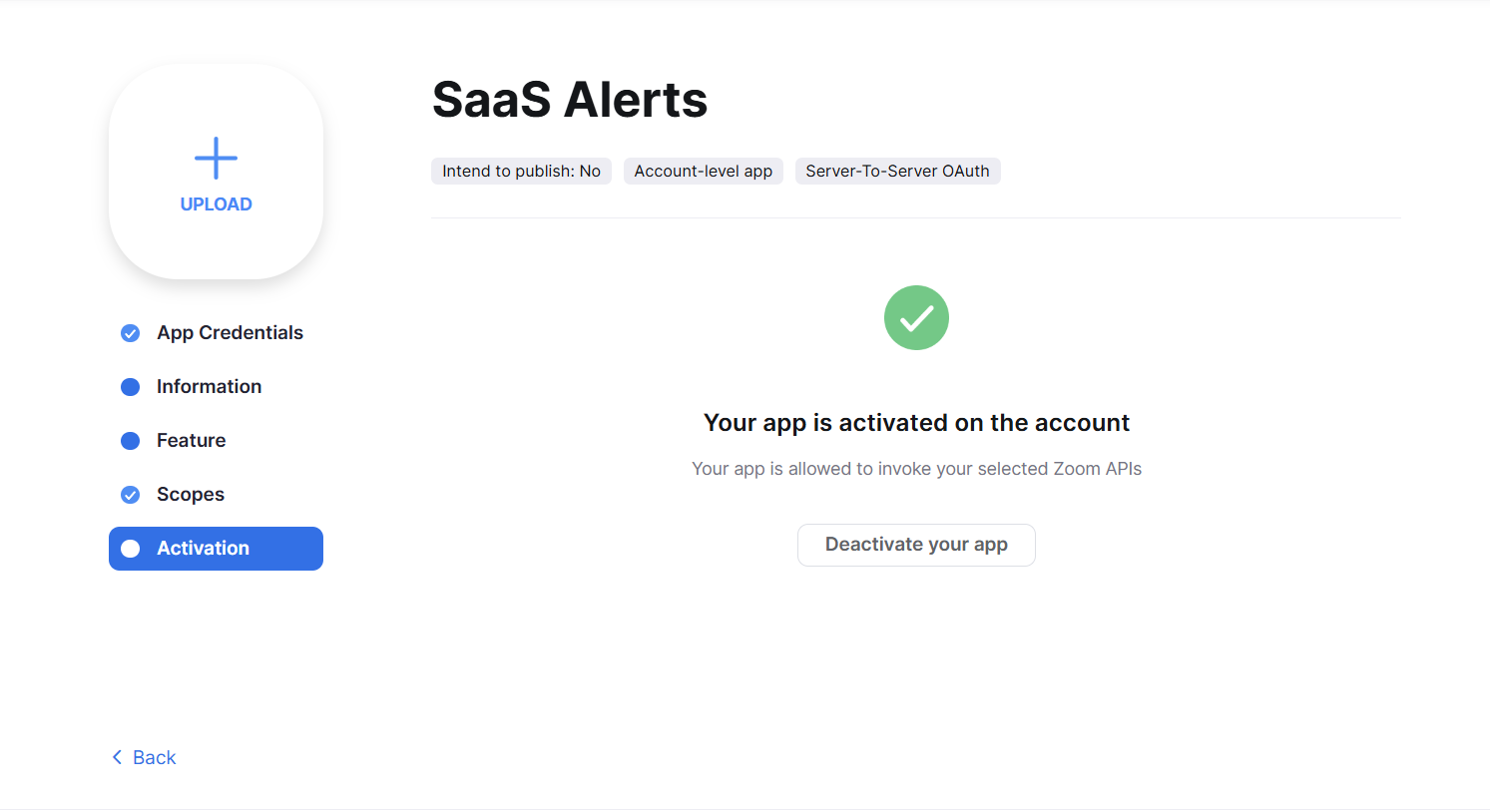Click the App Credentials checkmark icon

click(130, 333)
